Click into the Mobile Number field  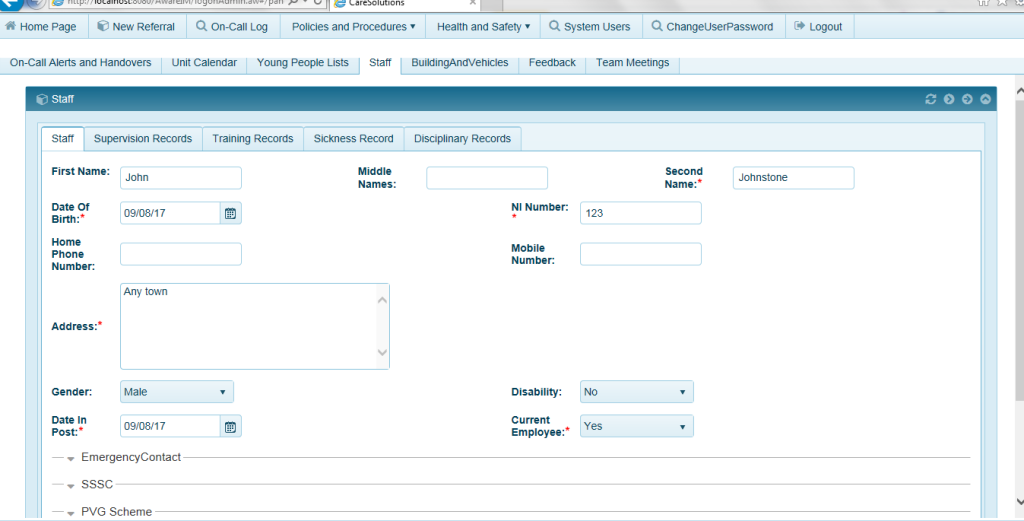640,254
